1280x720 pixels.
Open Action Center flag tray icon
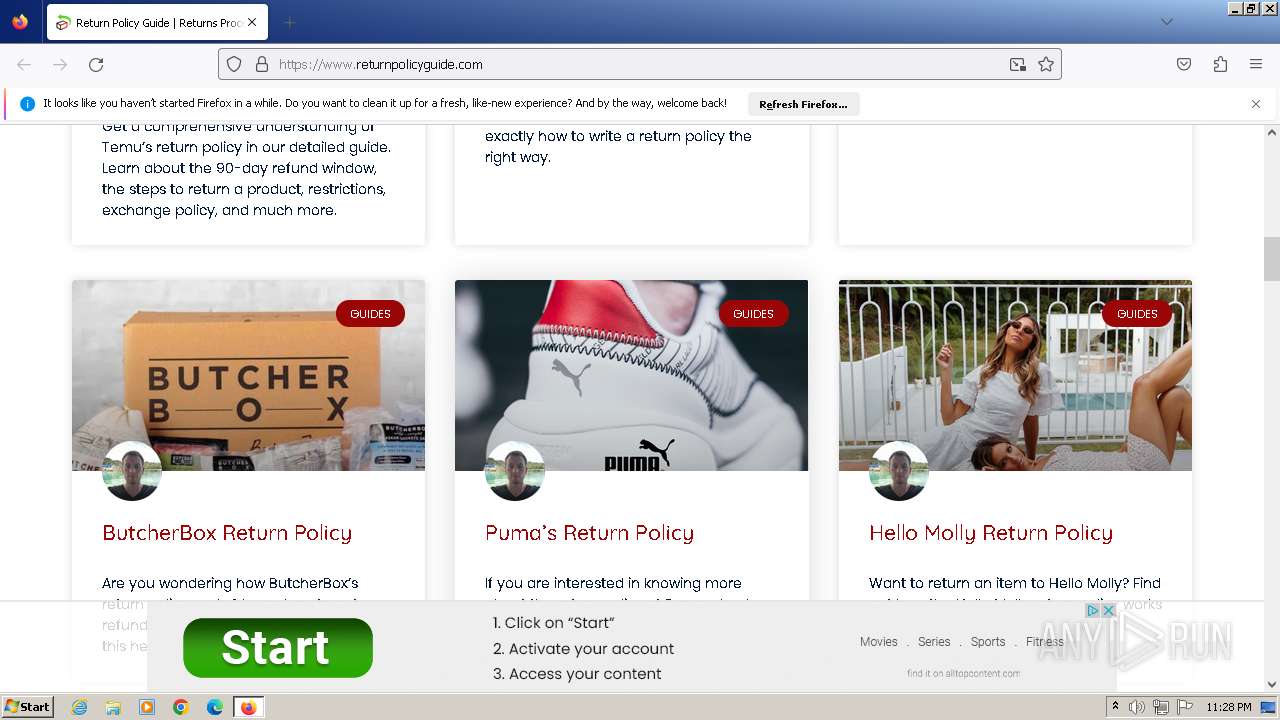pos(1185,707)
